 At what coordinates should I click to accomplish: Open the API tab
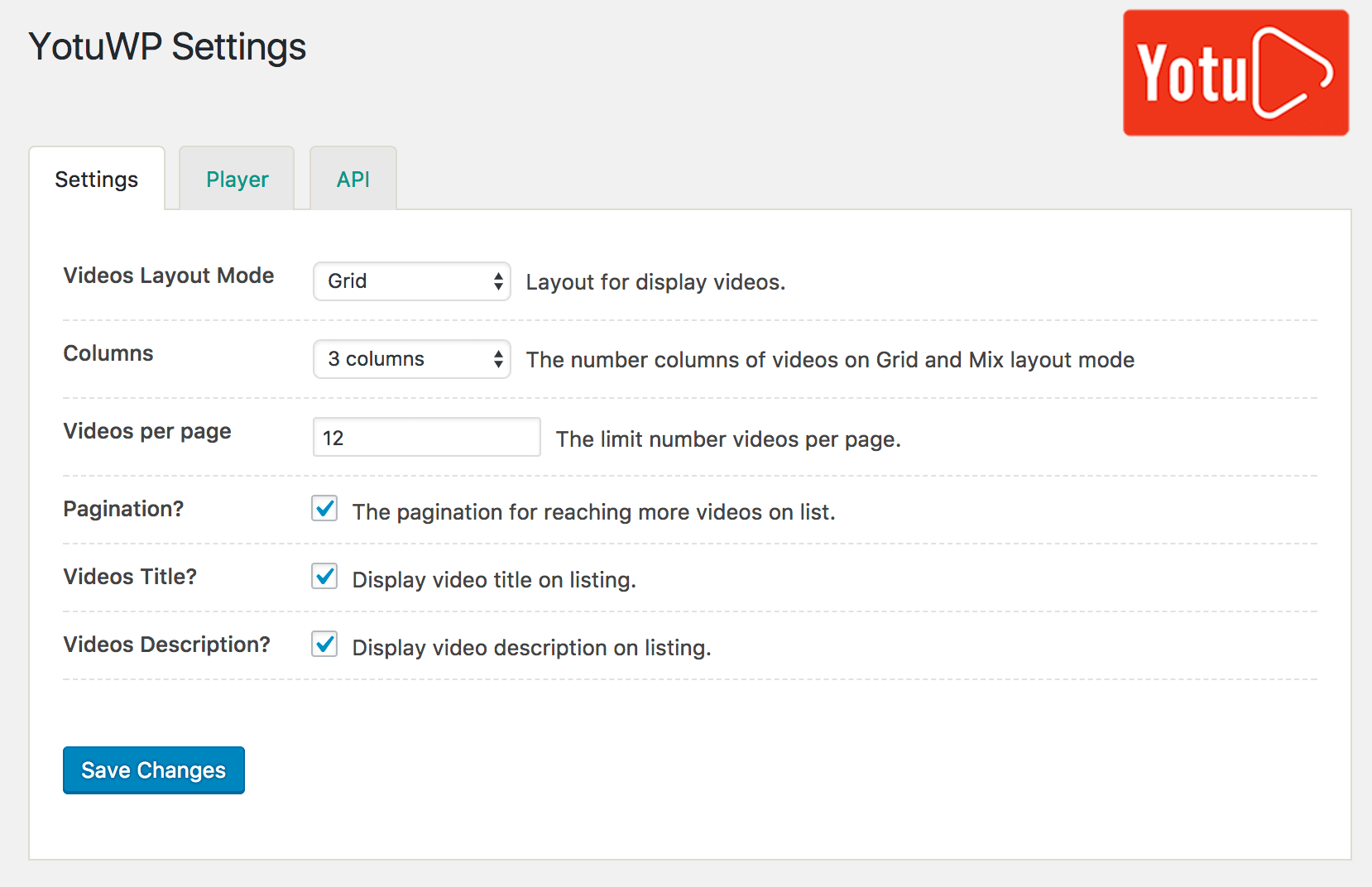(x=353, y=179)
